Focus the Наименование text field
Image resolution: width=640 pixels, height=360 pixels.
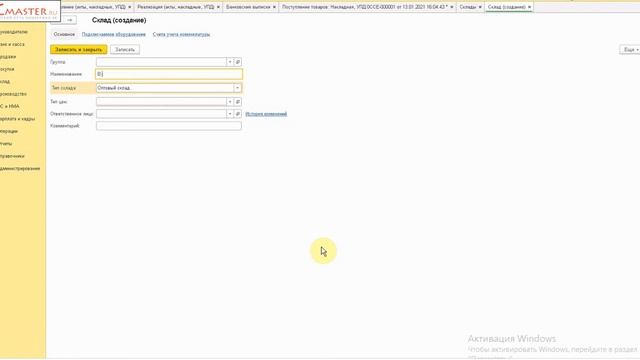169,74
